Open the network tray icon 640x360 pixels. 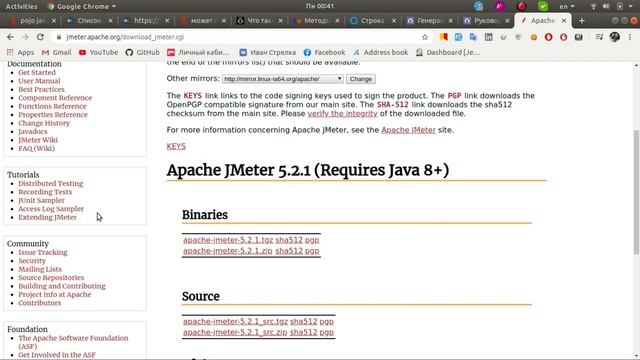point(593,7)
